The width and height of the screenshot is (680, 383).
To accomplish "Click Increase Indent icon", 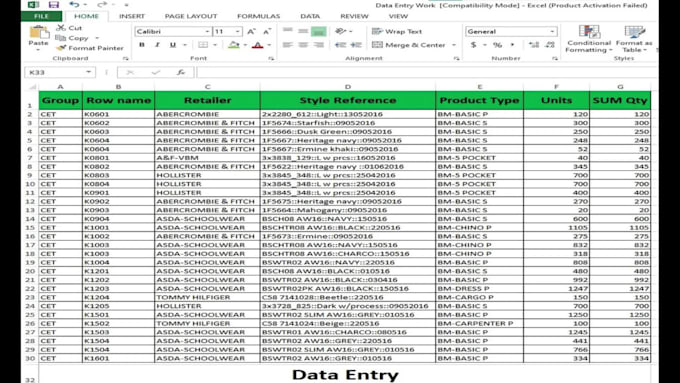I will point(356,45).
